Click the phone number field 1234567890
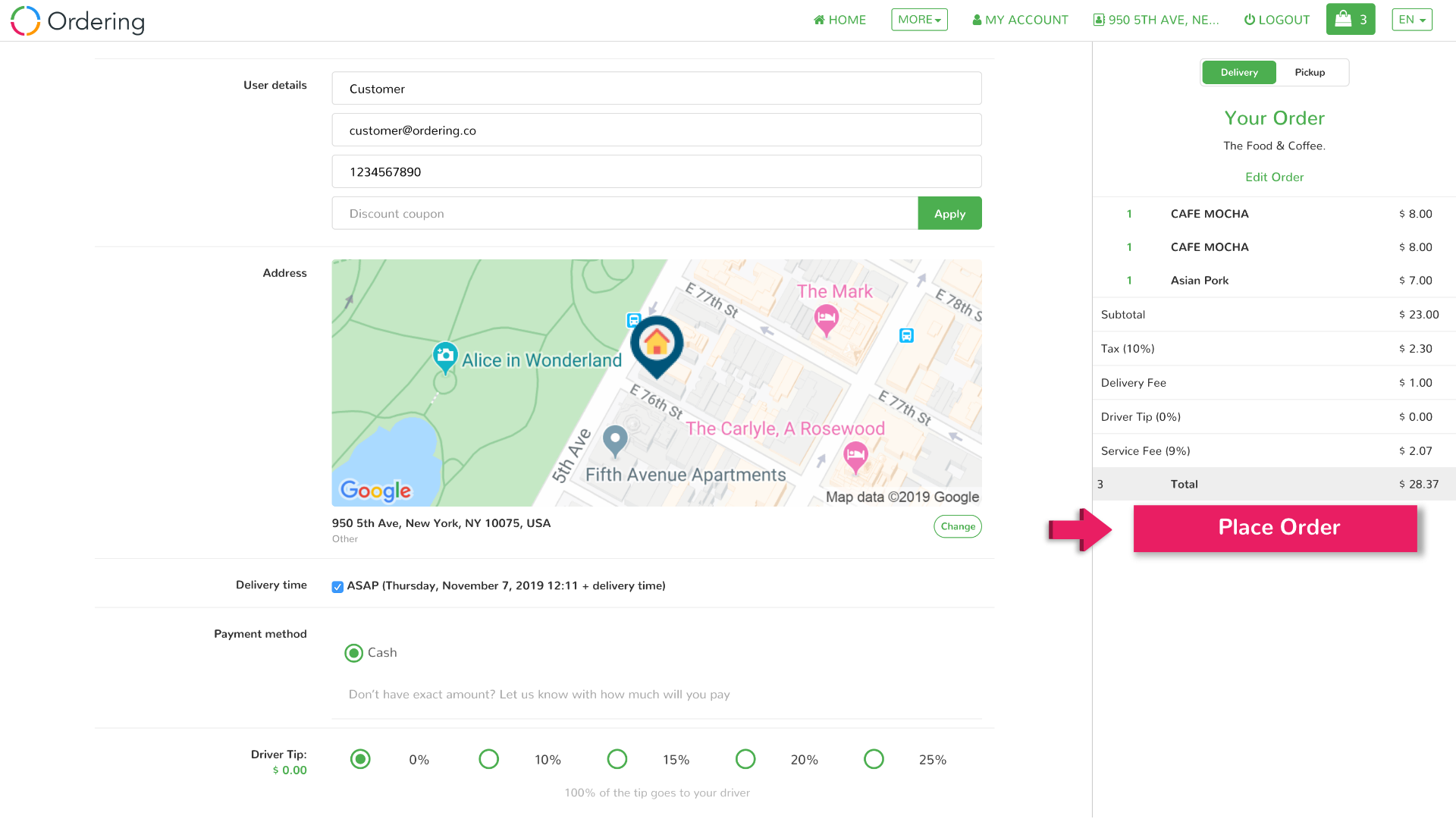The height and width of the screenshot is (819, 1456). pos(657,172)
